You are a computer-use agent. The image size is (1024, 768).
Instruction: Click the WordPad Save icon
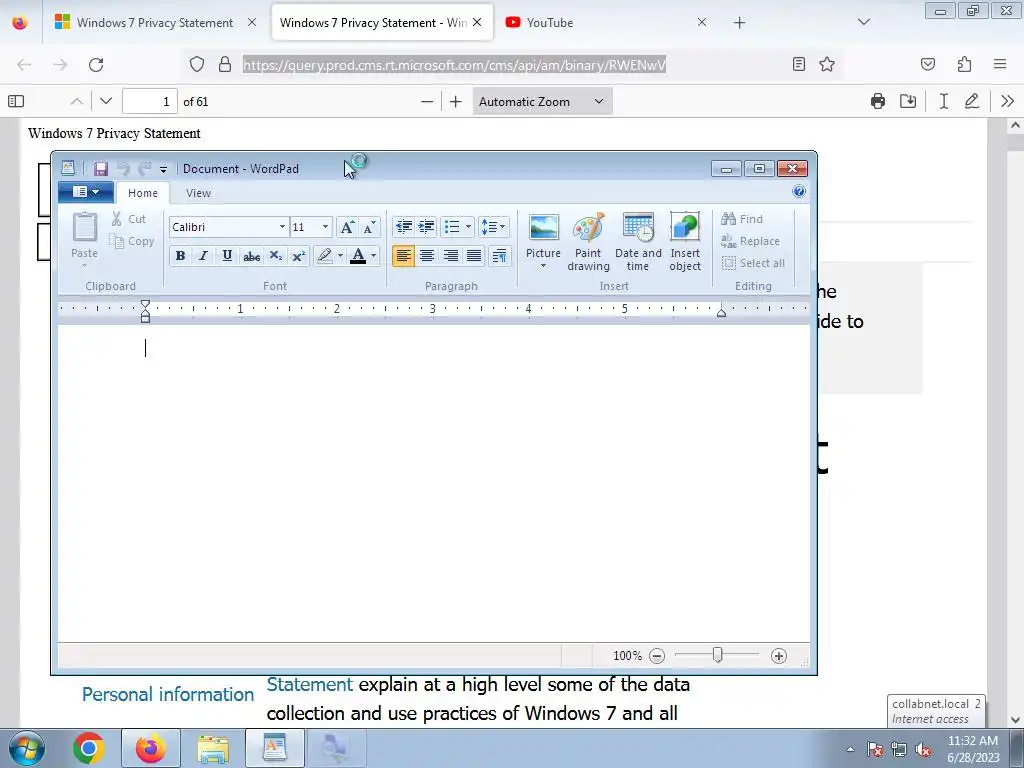[101, 168]
